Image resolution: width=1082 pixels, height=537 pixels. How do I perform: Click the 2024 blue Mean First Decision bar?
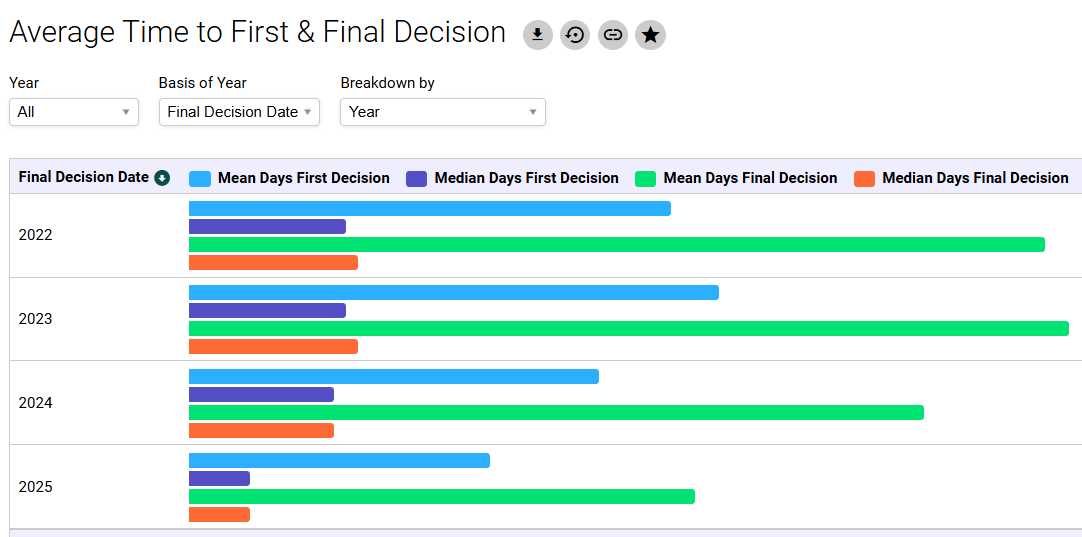(x=393, y=376)
